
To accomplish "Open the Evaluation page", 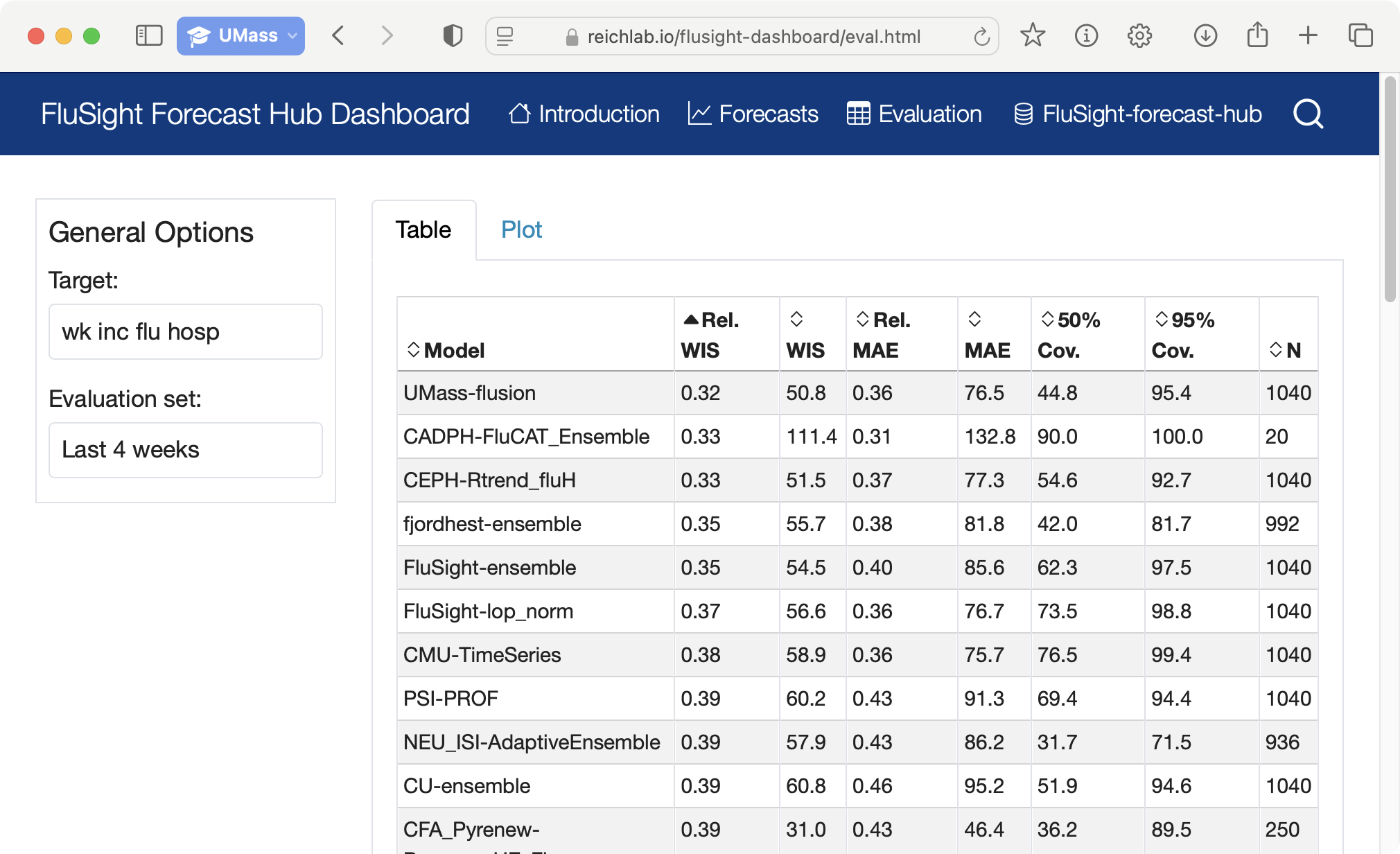I will [x=914, y=114].
